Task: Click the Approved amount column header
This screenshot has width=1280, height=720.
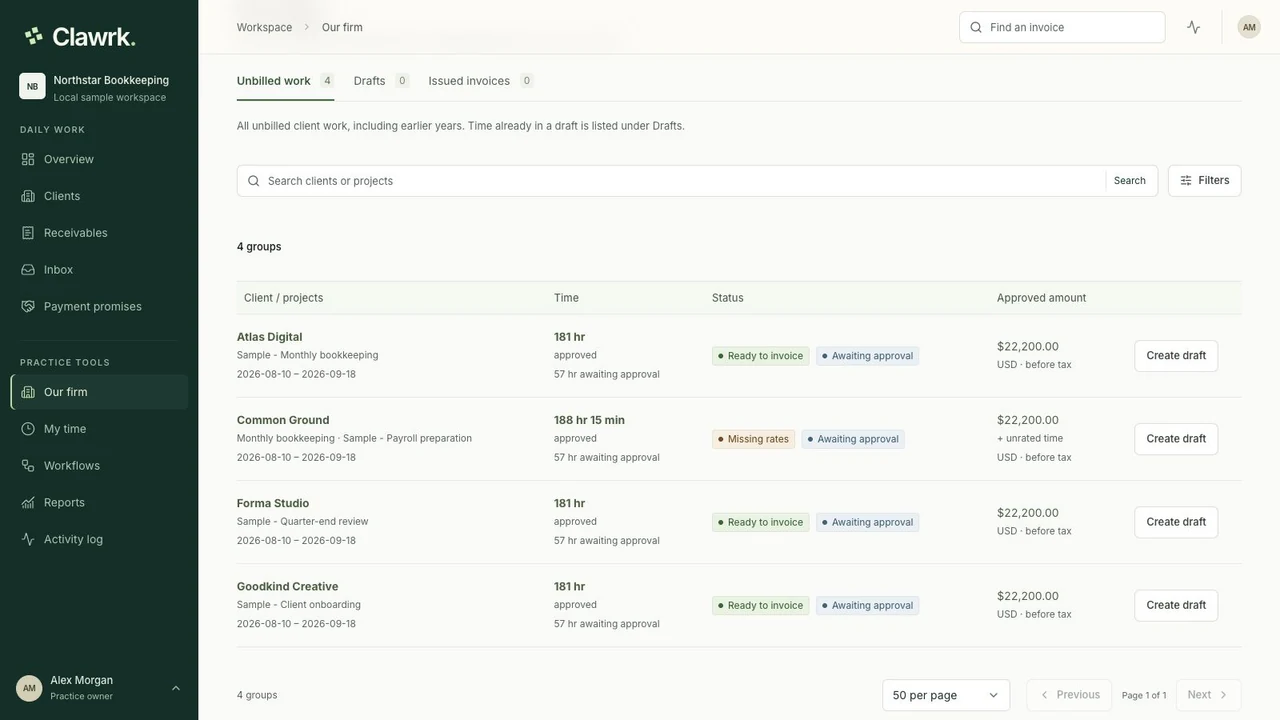Action: (x=1042, y=298)
